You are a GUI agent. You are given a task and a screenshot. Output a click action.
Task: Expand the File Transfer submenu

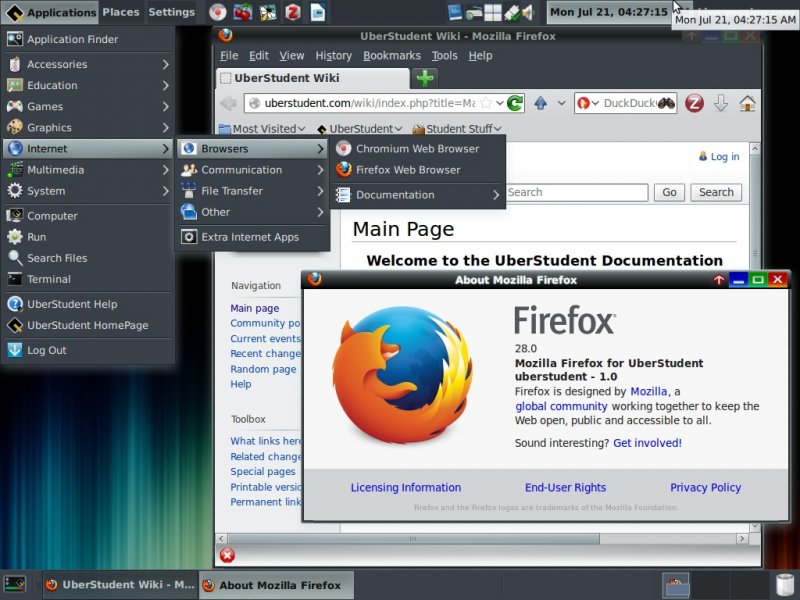[x=252, y=191]
